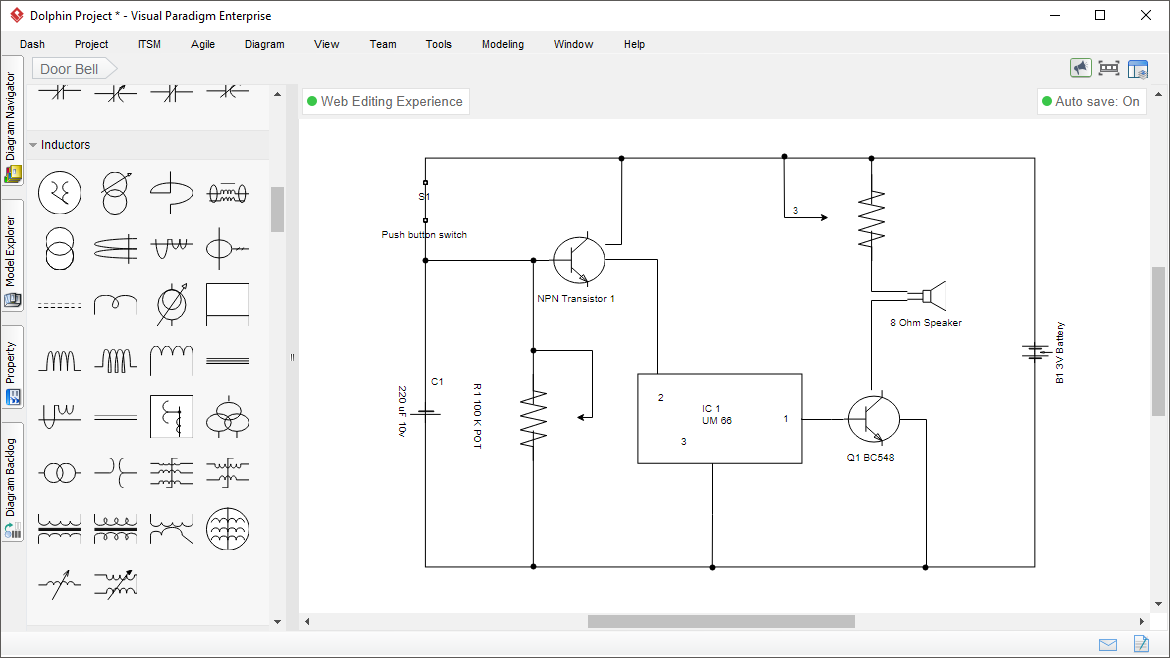The height and width of the screenshot is (658, 1170).
Task: Select the NPN Transistor 1 shape
Action: click(578, 260)
